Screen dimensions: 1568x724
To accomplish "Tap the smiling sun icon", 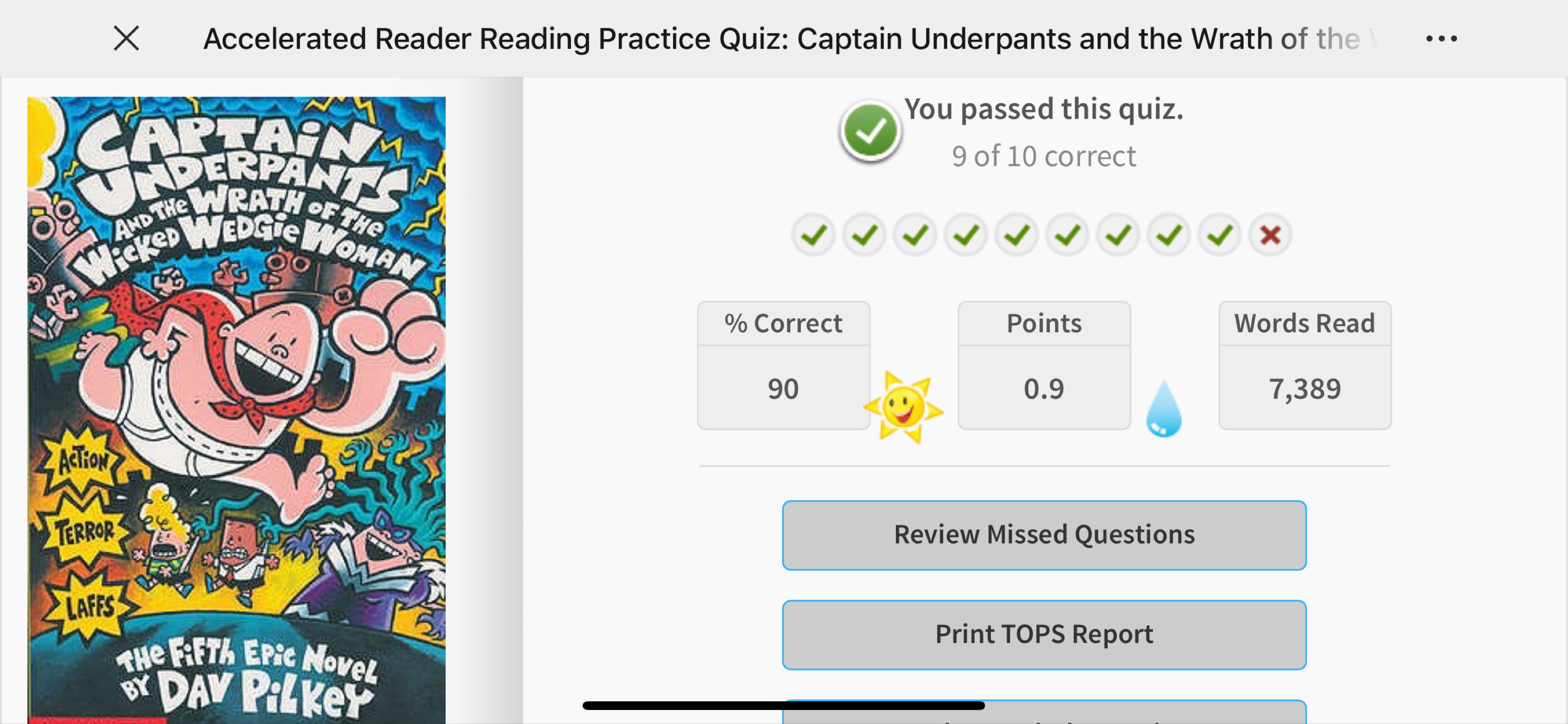I will [903, 407].
